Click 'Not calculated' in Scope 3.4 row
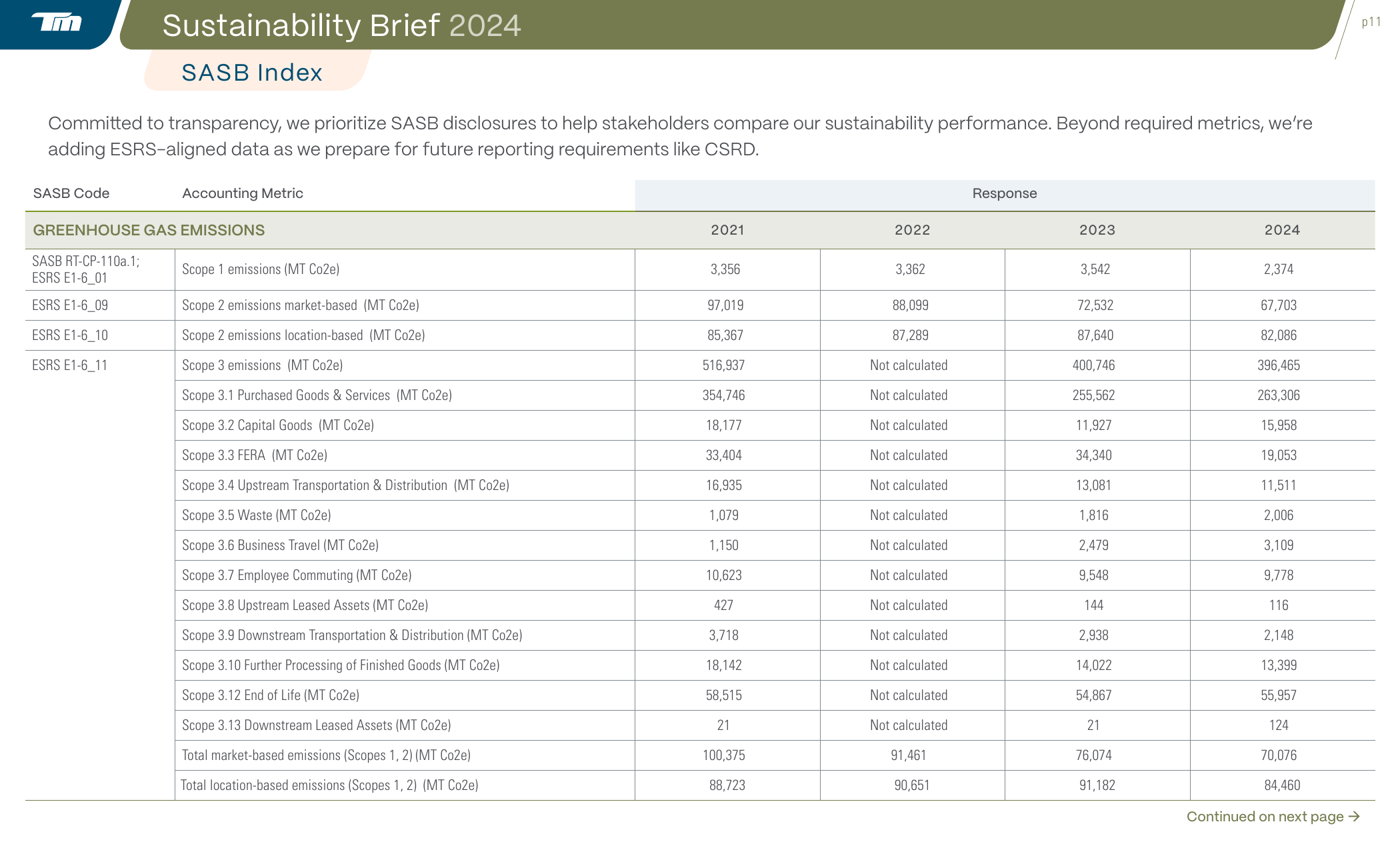The width and height of the screenshot is (1400, 850). point(909,485)
